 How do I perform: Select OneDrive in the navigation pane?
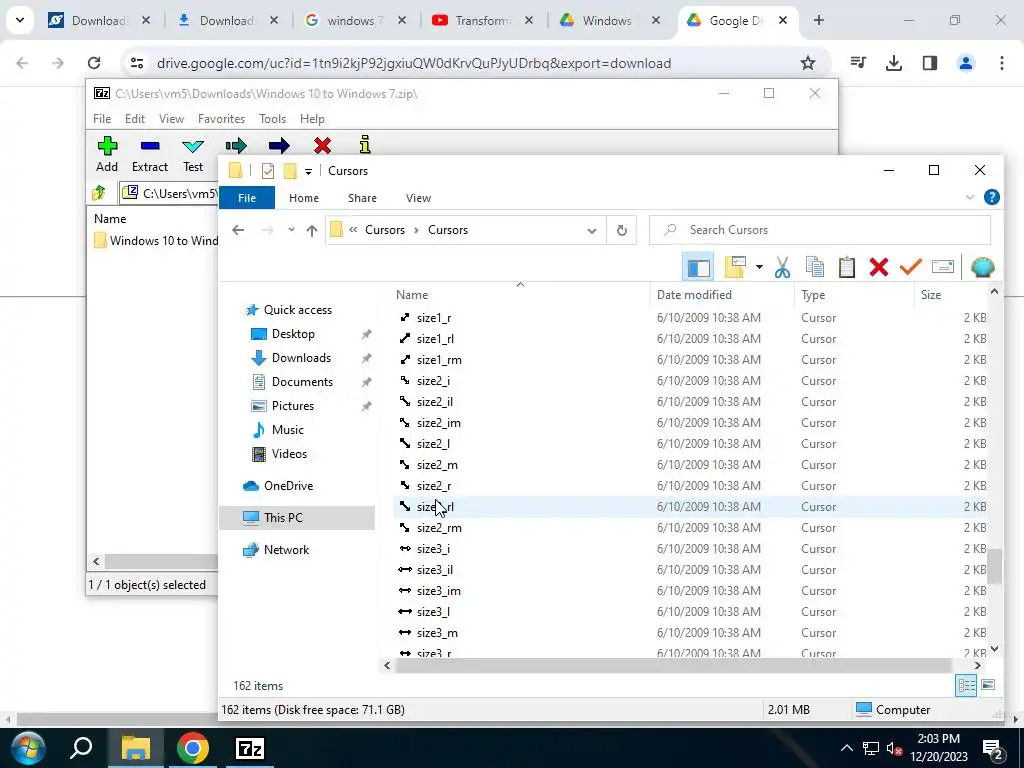(288, 486)
